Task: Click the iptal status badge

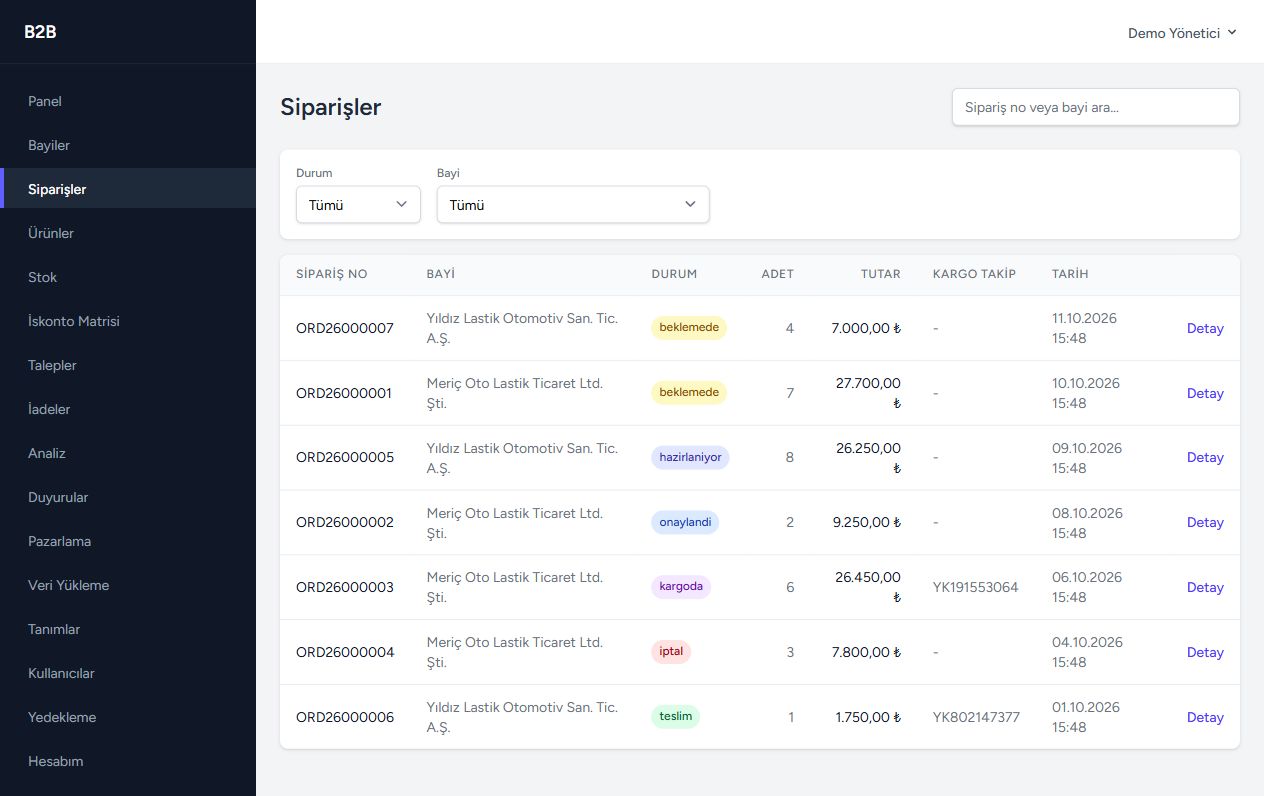Action: pyautogui.click(x=671, y=652)
